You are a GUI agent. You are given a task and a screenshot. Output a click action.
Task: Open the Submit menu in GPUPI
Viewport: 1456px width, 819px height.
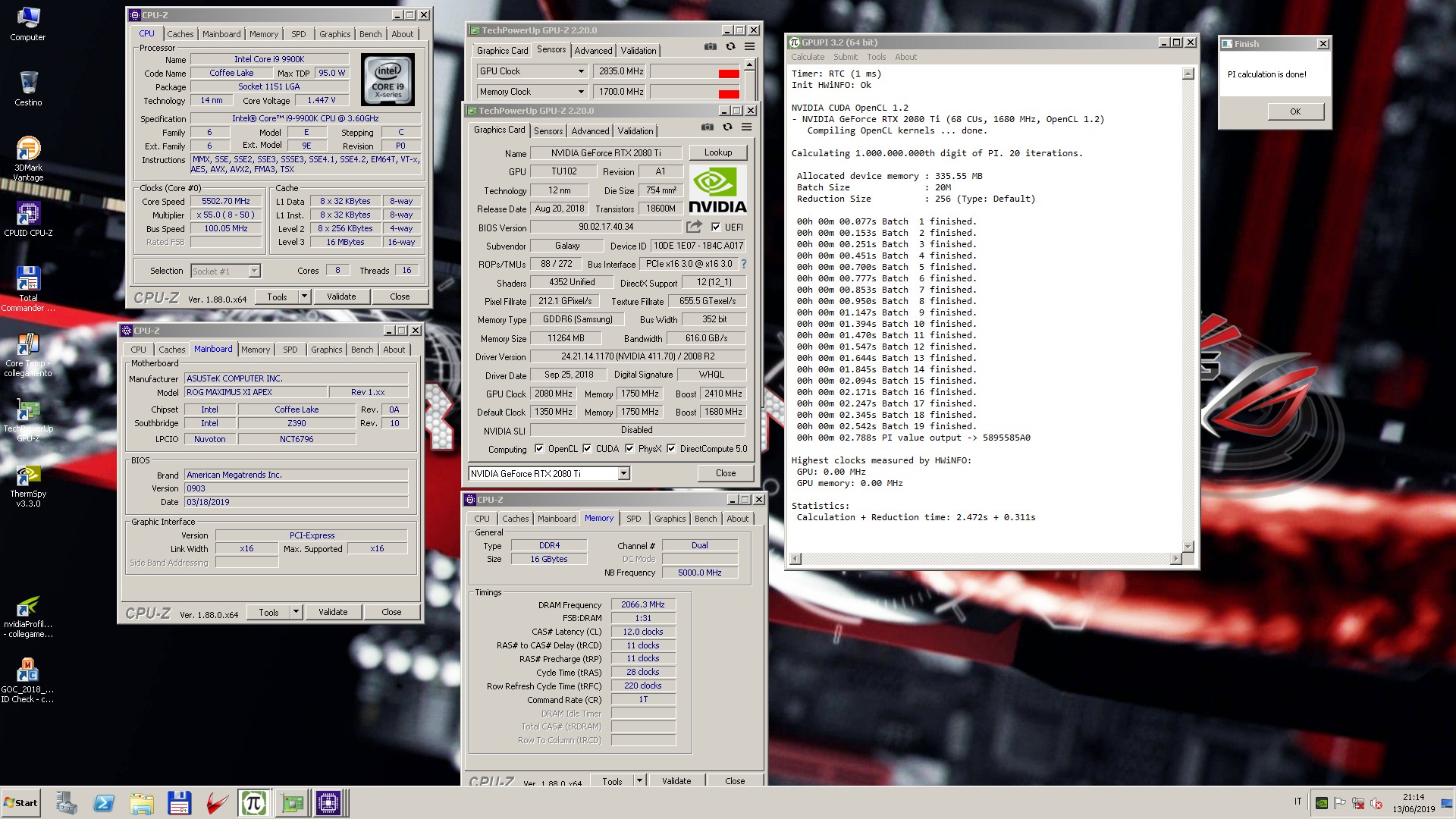[x=846, y=57]
